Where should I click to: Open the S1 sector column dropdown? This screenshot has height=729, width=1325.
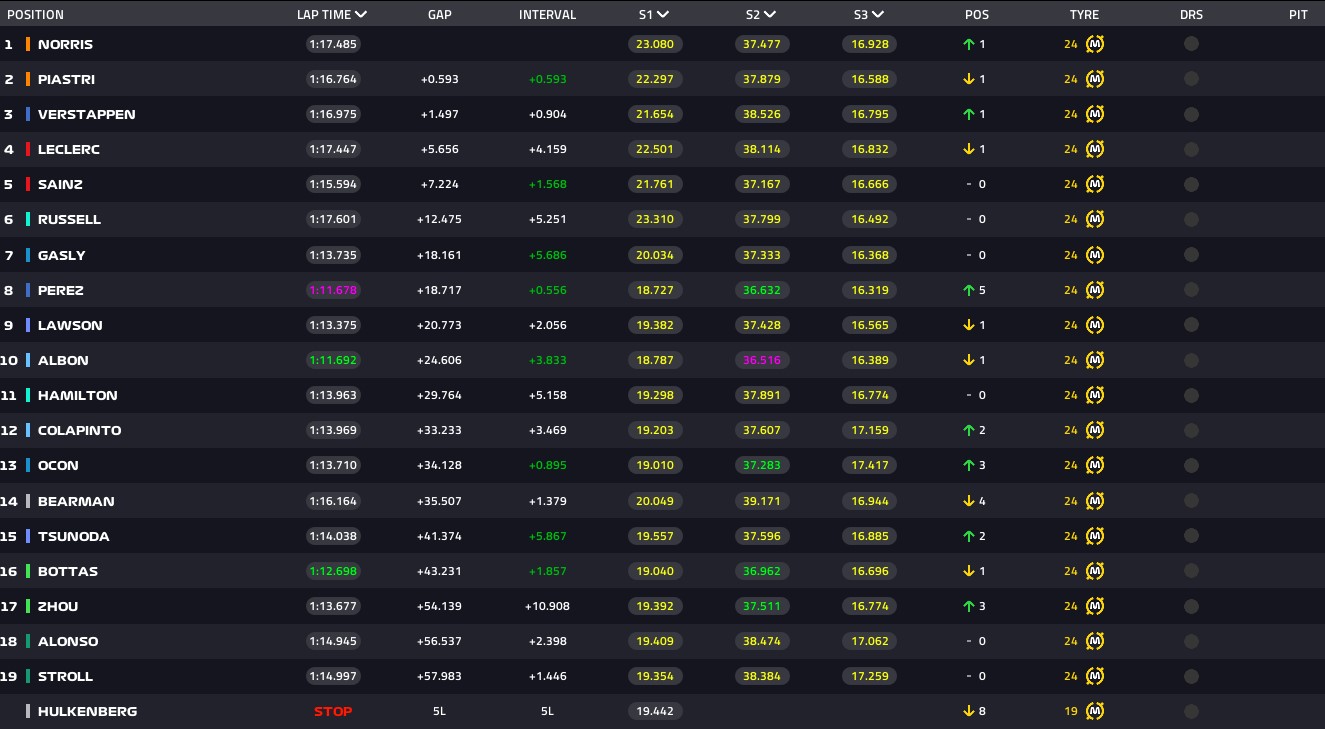point(663,15)
